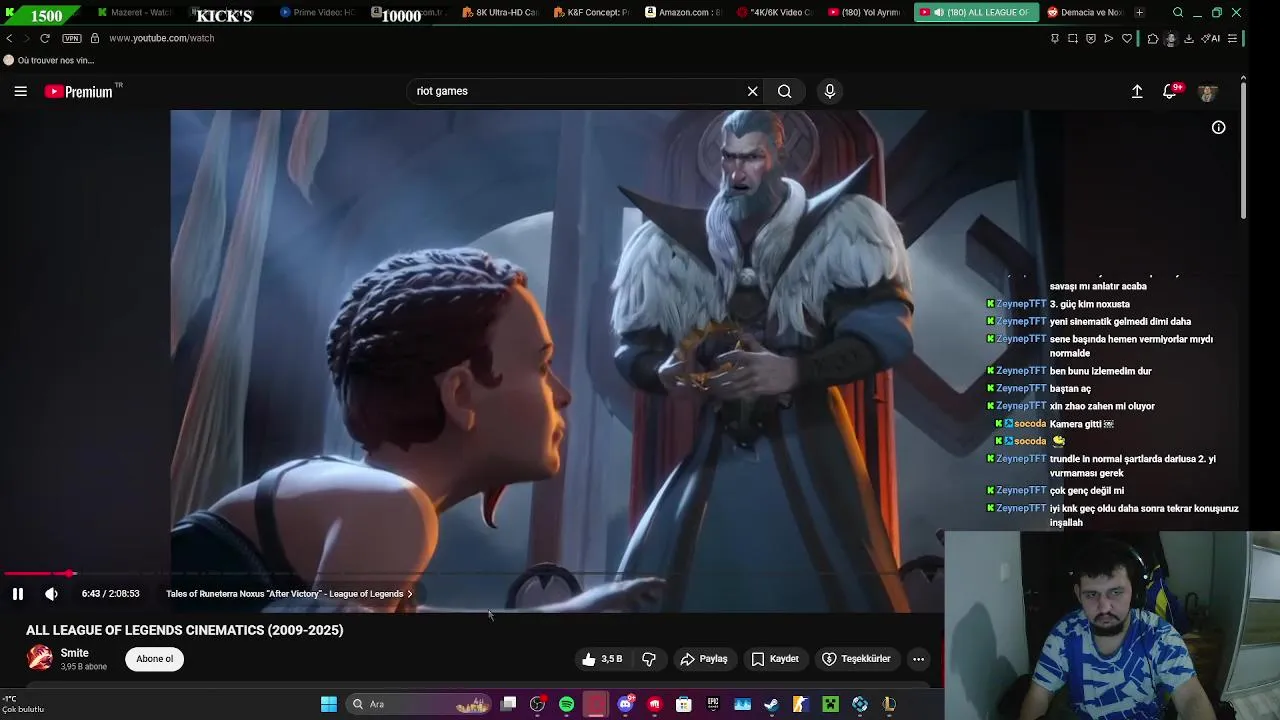Dislike the video
Image resolution: width=1280 pixels, height=720 pixels.
(649, 659)
